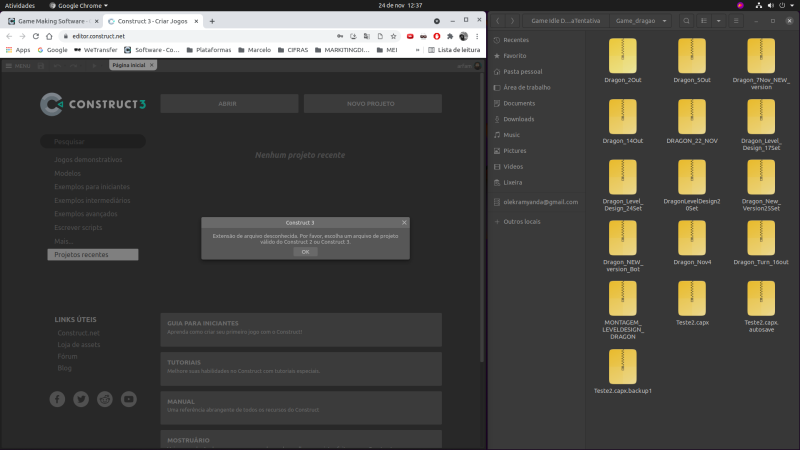The width and height of the screenshot is (800, 450).
Task: Toggle list view in file manager
Action: coord(704,21)
